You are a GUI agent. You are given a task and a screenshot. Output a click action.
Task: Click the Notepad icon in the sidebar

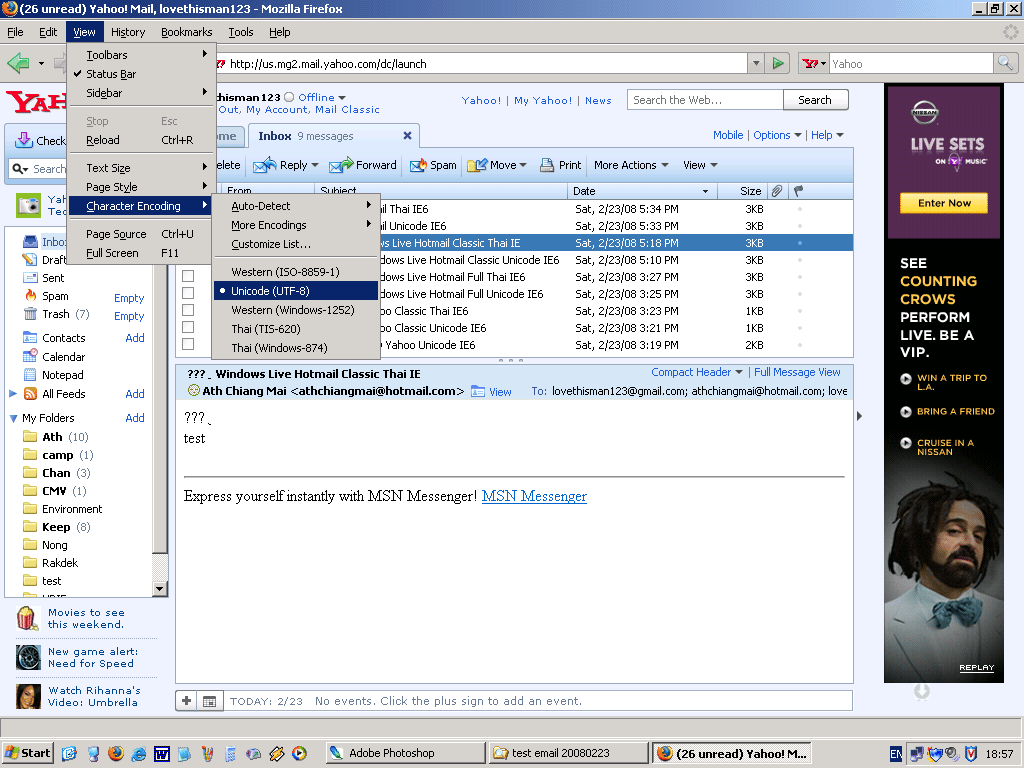pyautogui.click(x=30, y=374)
